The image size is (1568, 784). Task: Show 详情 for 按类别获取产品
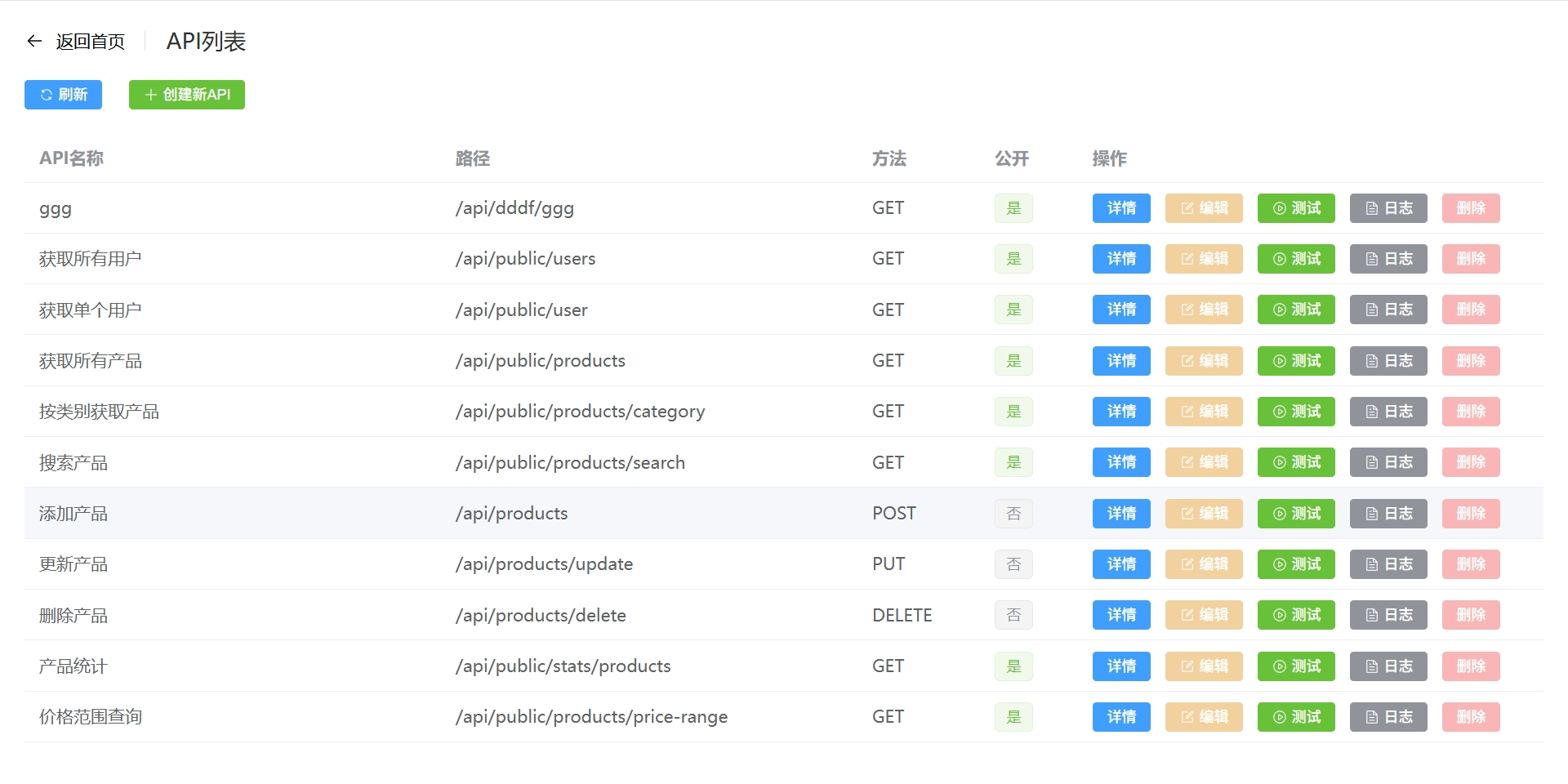(1121, 412)
